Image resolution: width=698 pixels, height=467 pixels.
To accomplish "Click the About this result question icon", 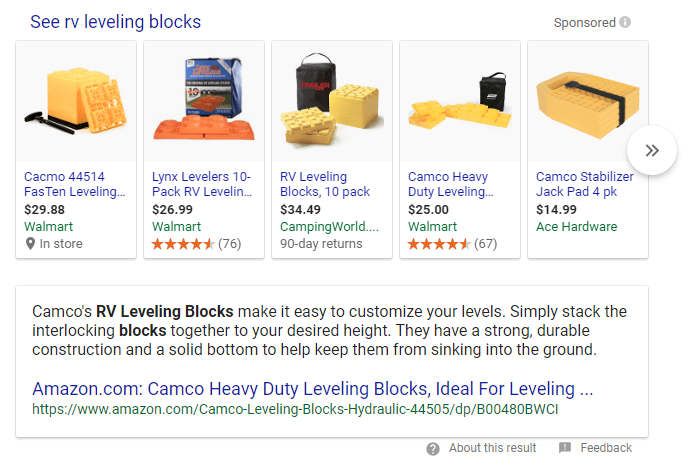I will 433,448.
